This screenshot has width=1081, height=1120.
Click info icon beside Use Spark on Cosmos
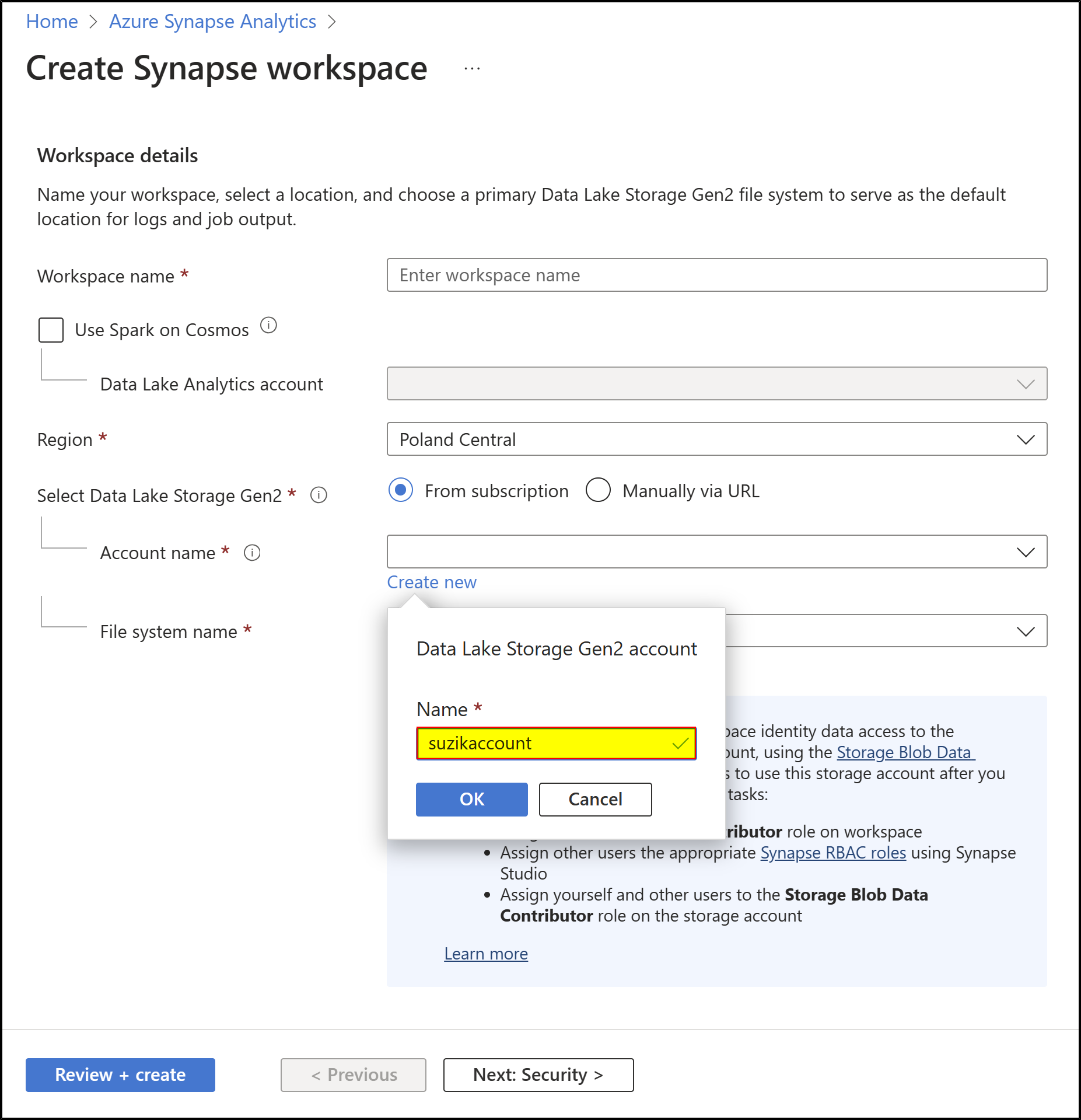(x=268, y=326)
